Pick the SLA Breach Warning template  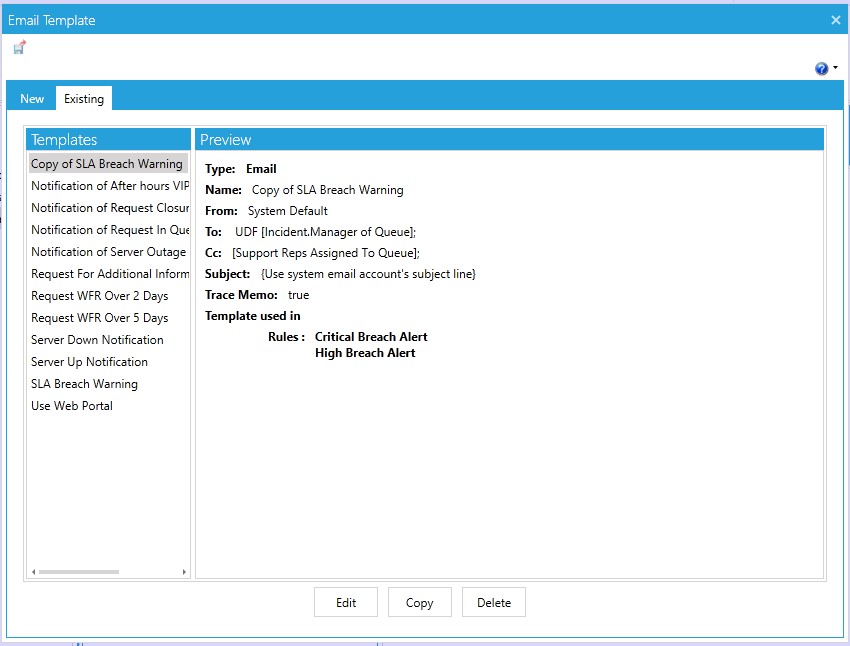point(85,384)
